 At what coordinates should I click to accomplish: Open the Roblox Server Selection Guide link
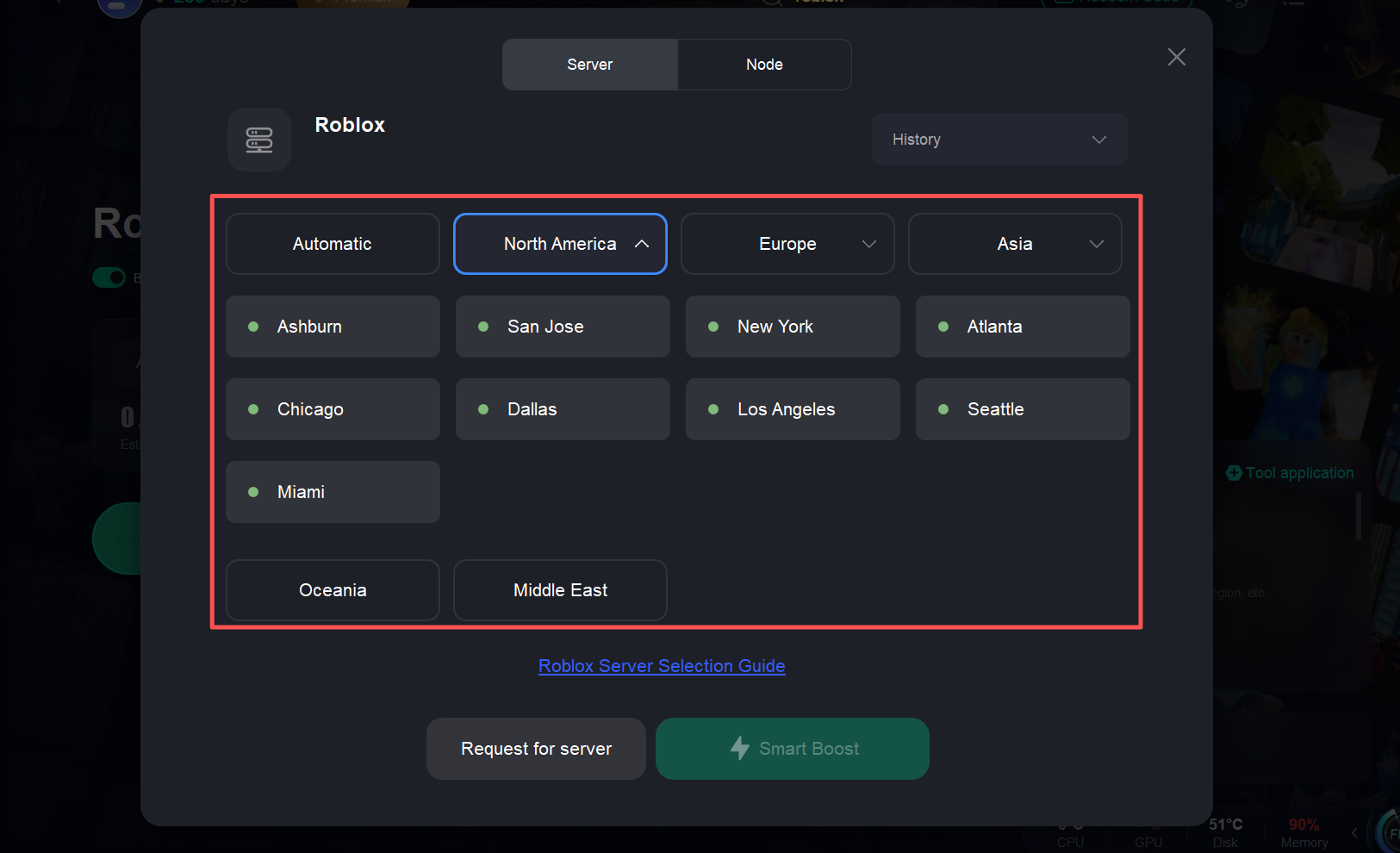coord(662,666)
